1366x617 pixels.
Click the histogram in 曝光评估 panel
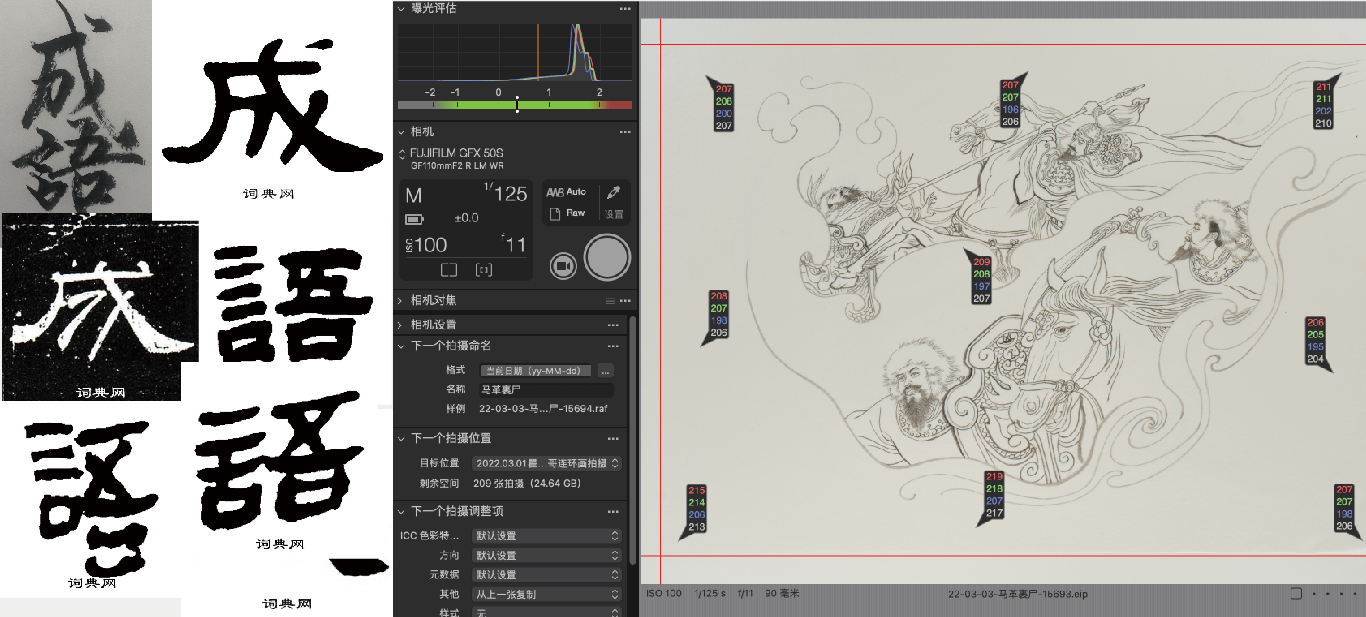(515, 52)
